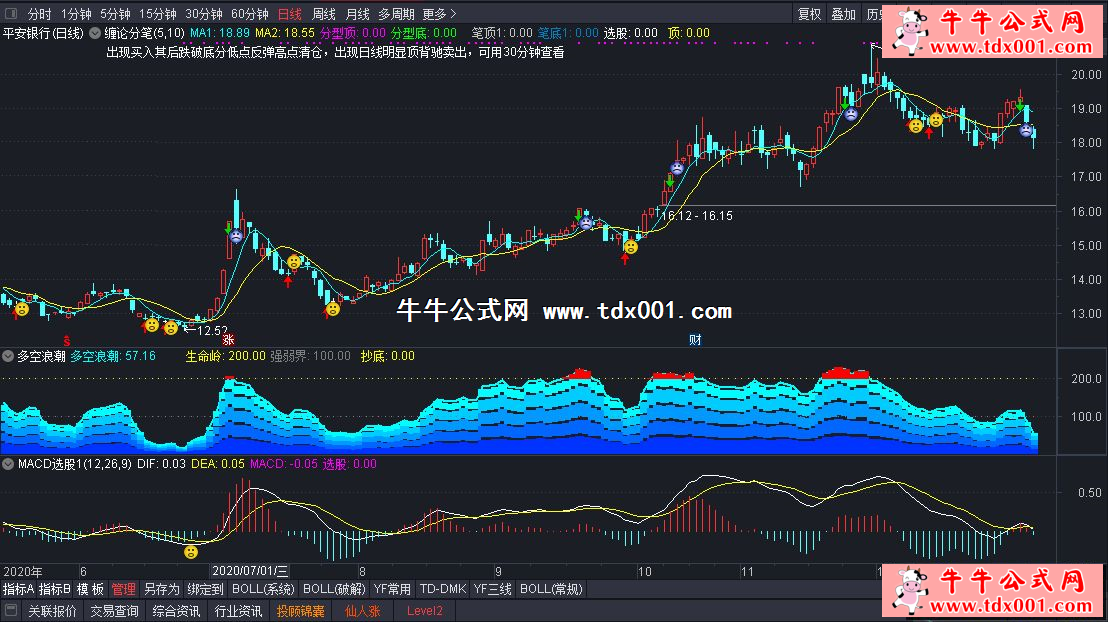Switch to 月线 monthly chart
1108x622 pixels.
coord(358,14)
